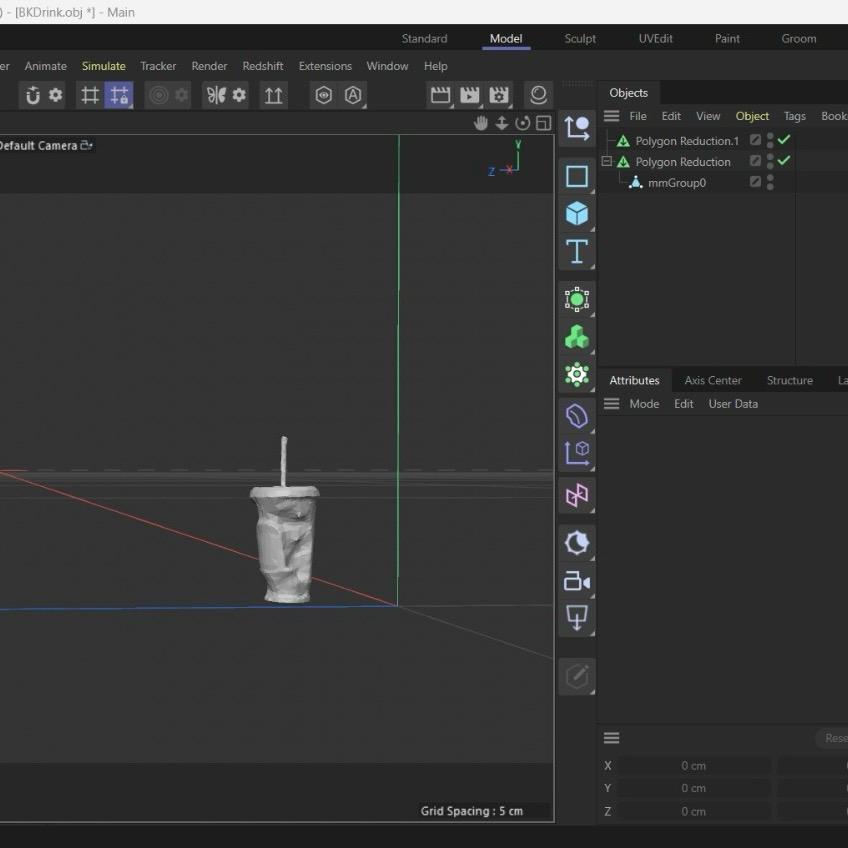848x848 pixels.
Task: Open the Fields icon in the left palette
Action: coord(576,299)
